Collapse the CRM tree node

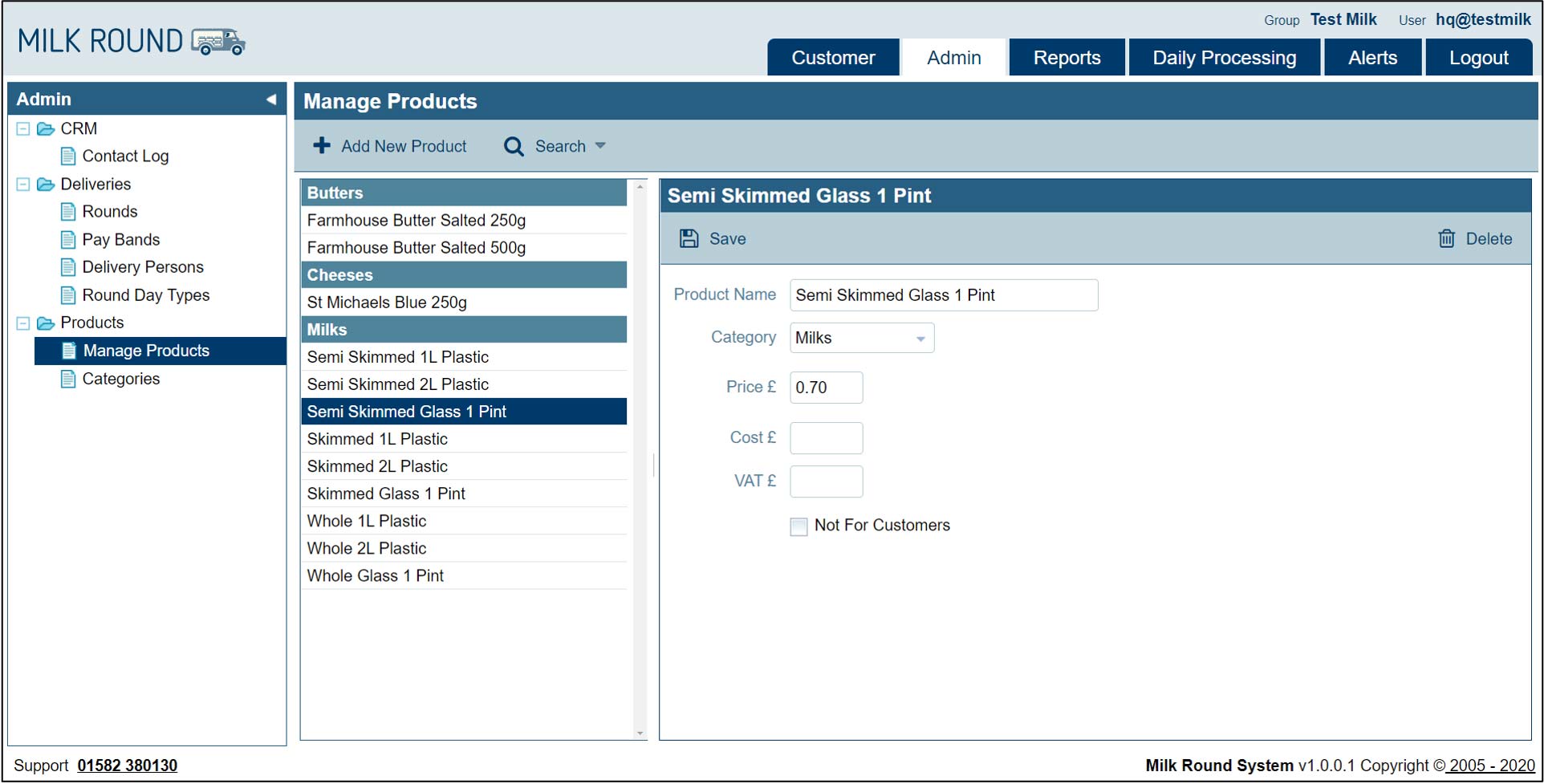click(x=23, y=128)
